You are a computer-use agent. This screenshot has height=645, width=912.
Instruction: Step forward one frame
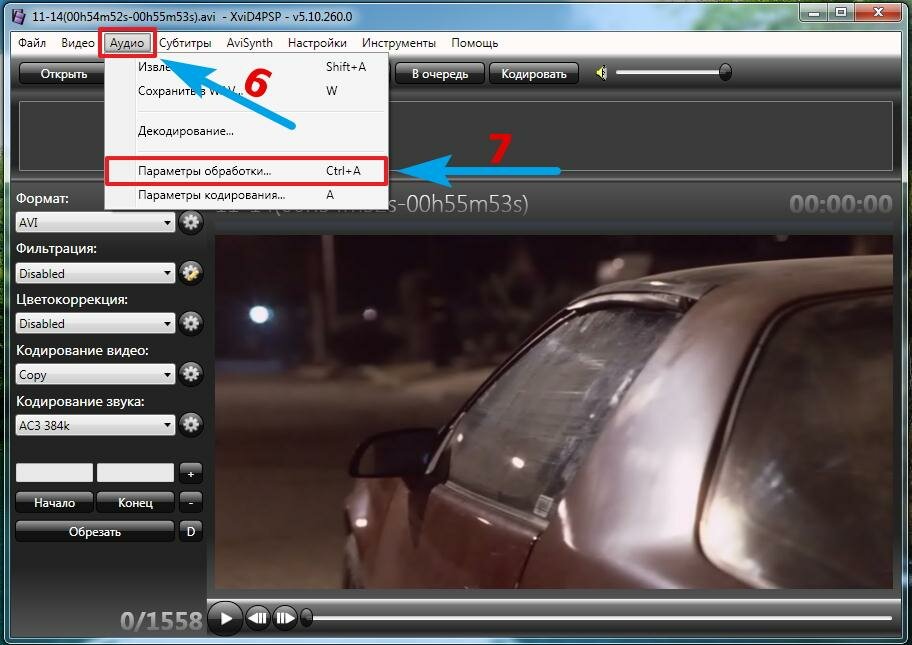pyautogui.click(x=285, y=618)
